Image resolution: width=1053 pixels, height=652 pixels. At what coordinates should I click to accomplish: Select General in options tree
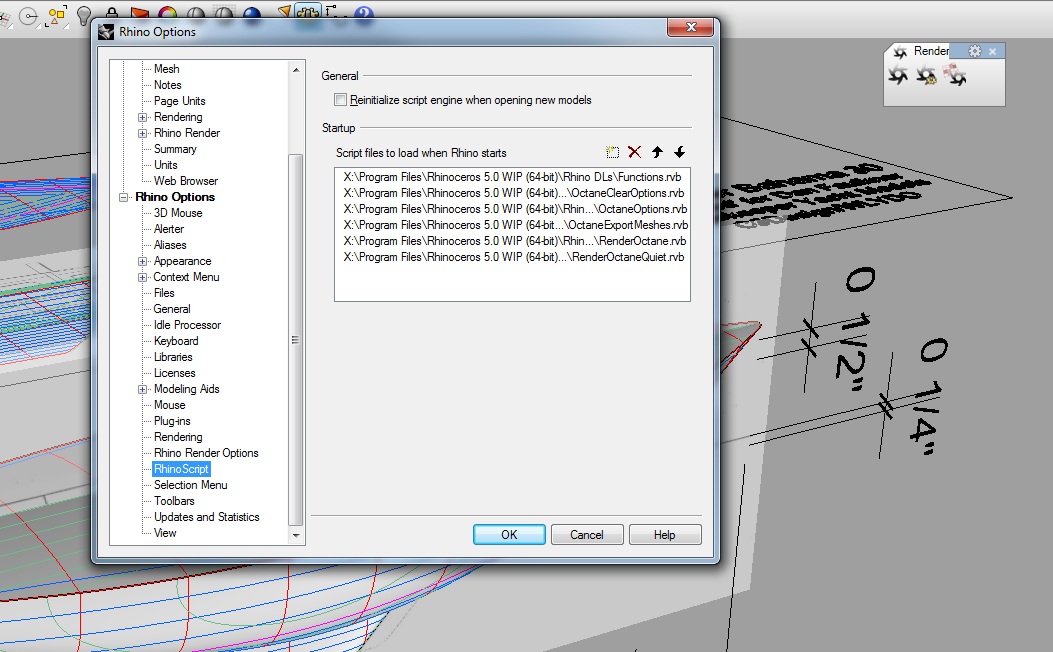172,309
